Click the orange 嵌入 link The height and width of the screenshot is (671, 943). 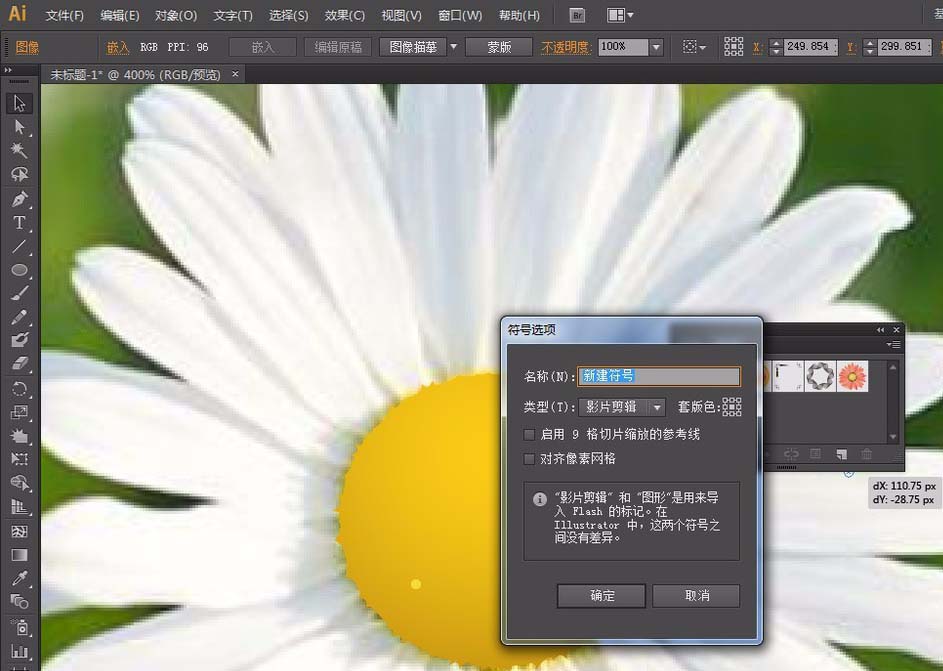click(118, 47)
